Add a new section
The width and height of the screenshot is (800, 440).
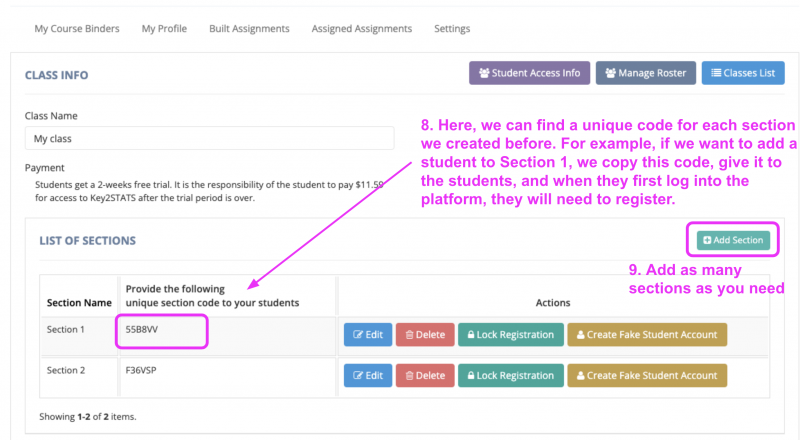pos(733,240)
